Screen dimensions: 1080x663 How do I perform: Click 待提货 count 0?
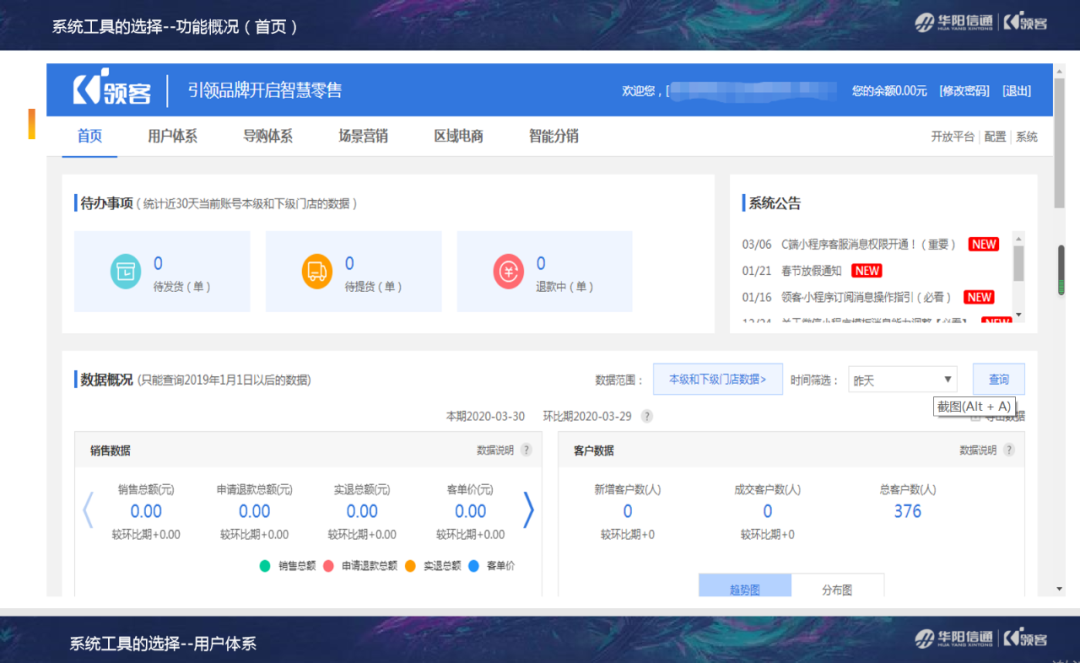click(349, 263)
